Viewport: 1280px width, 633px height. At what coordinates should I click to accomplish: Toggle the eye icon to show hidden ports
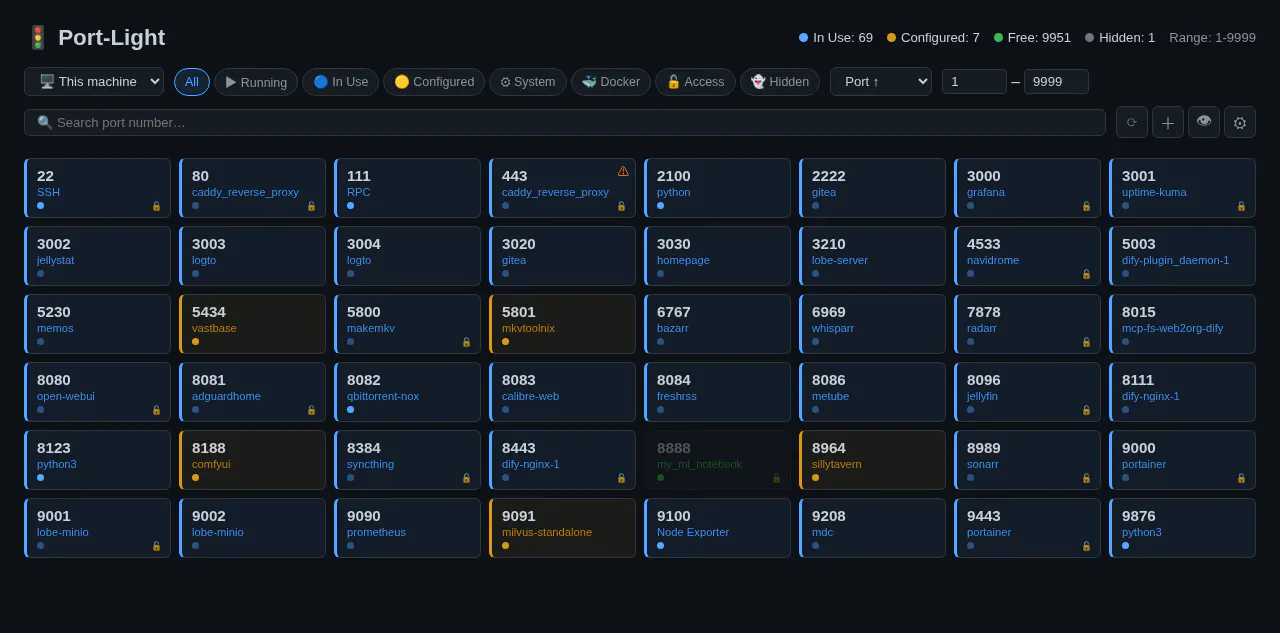(x=1204, y=122)
